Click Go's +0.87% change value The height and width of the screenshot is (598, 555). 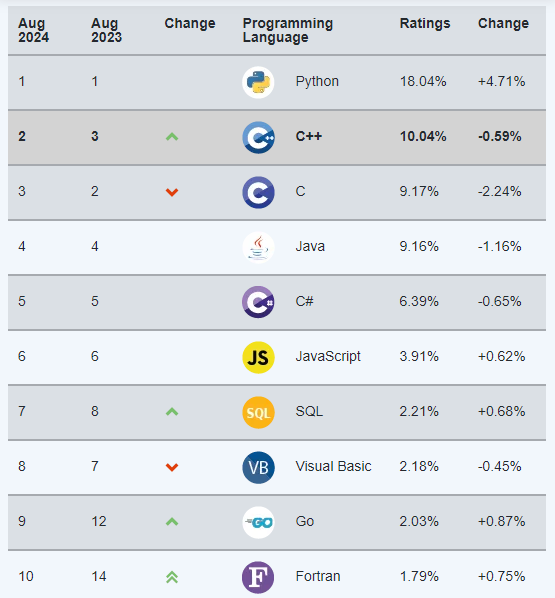[502, 521]
